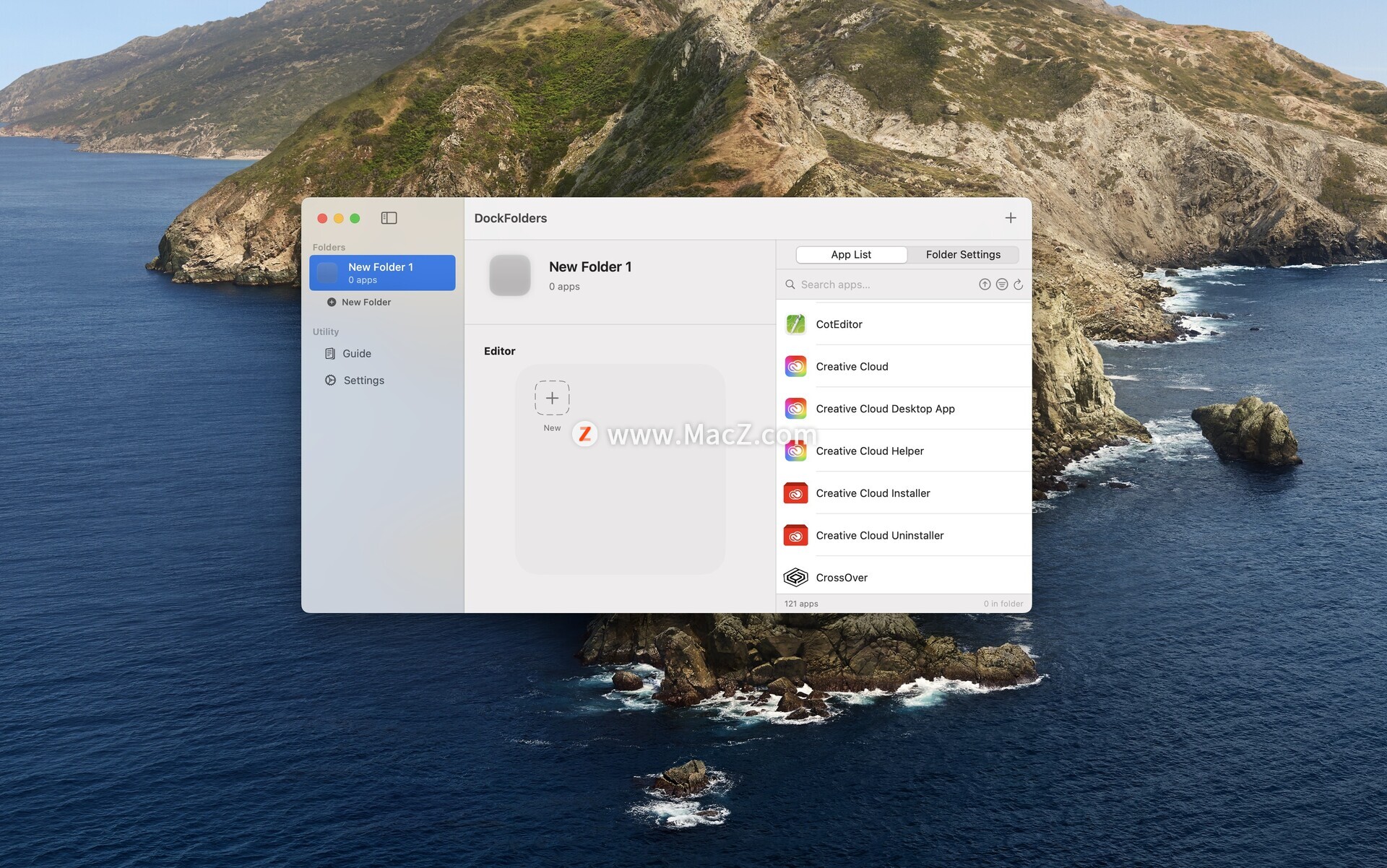Click the Creative Cloud Uninstaller icon

click(x=795, y=536)
